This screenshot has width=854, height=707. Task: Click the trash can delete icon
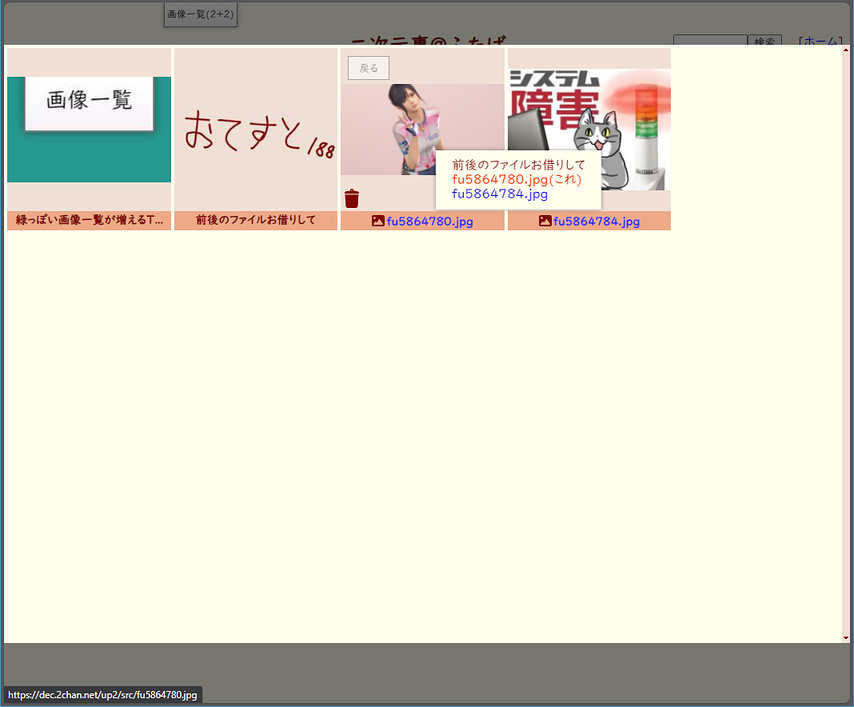(351, 198)
